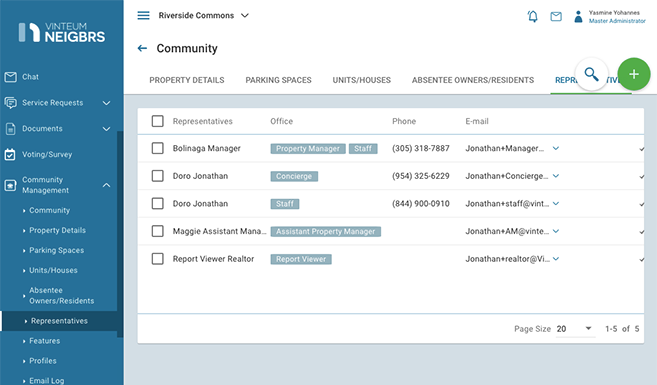Viewport: 657px width, 385px height.
Task: Open the mail envelope icon in header
Action: pyautogui.click(x=556, y=16)
